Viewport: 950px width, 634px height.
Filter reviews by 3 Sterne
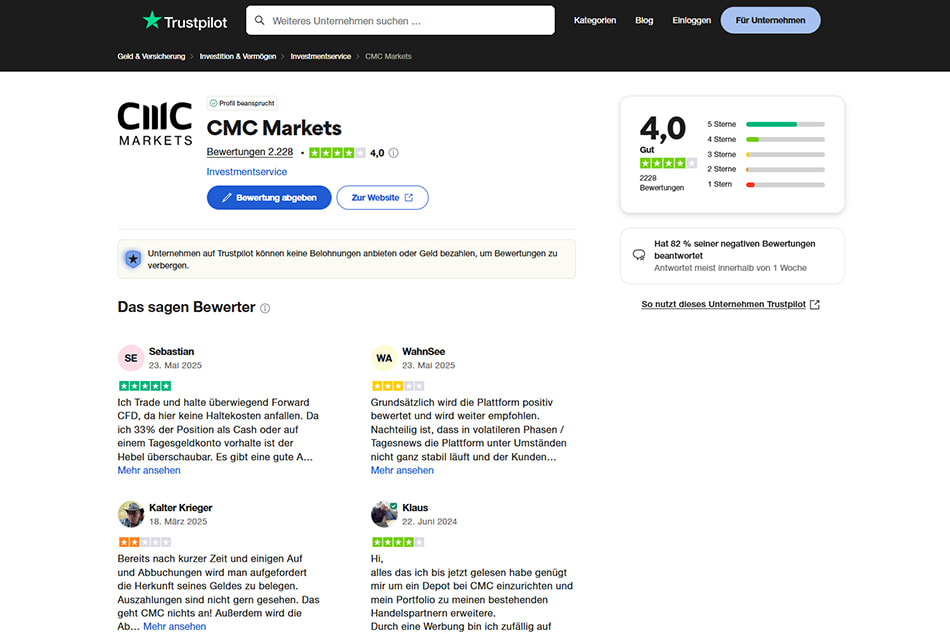pos(722,155)
